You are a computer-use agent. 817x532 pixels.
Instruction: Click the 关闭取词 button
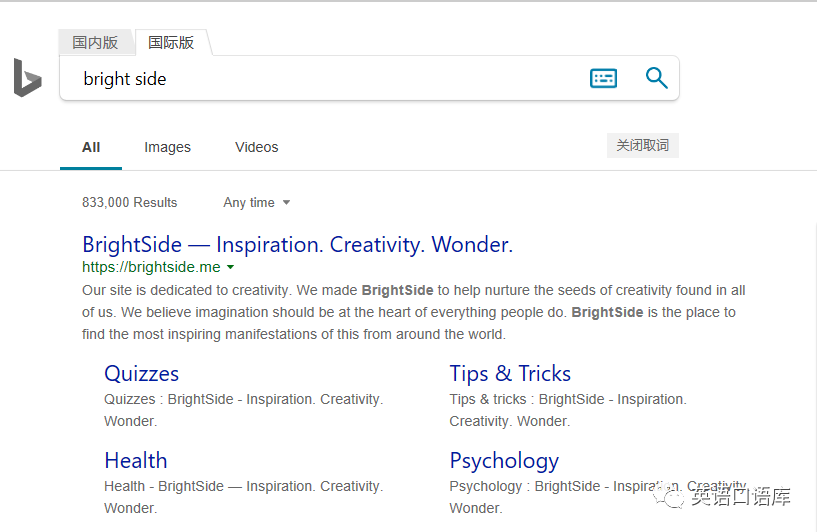point(642,145)
